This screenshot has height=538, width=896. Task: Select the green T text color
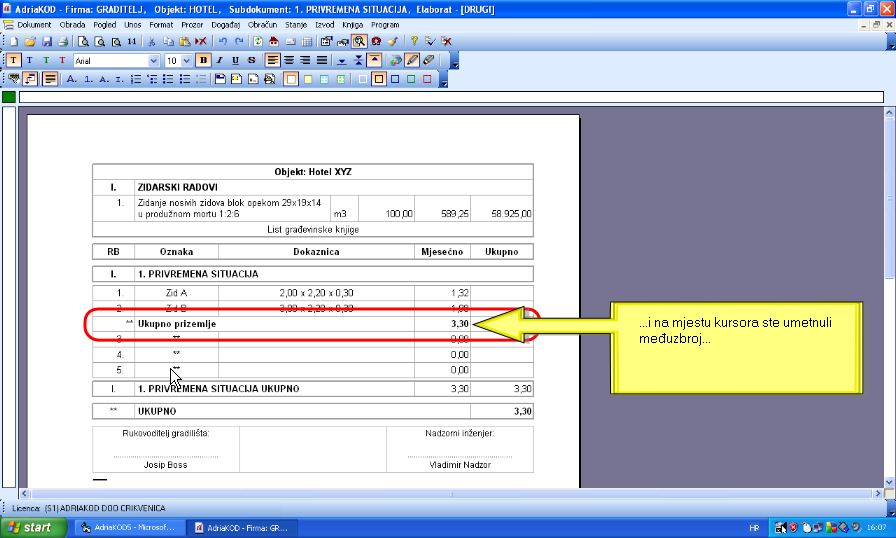(x=46, y=60)
